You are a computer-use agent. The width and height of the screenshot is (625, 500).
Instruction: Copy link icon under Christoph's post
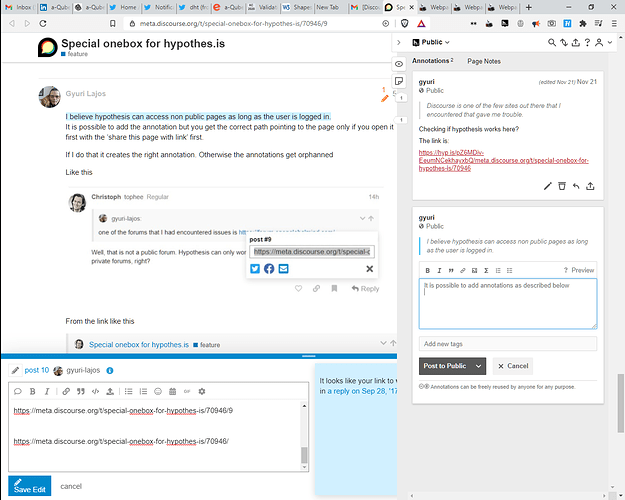[316, 288]
